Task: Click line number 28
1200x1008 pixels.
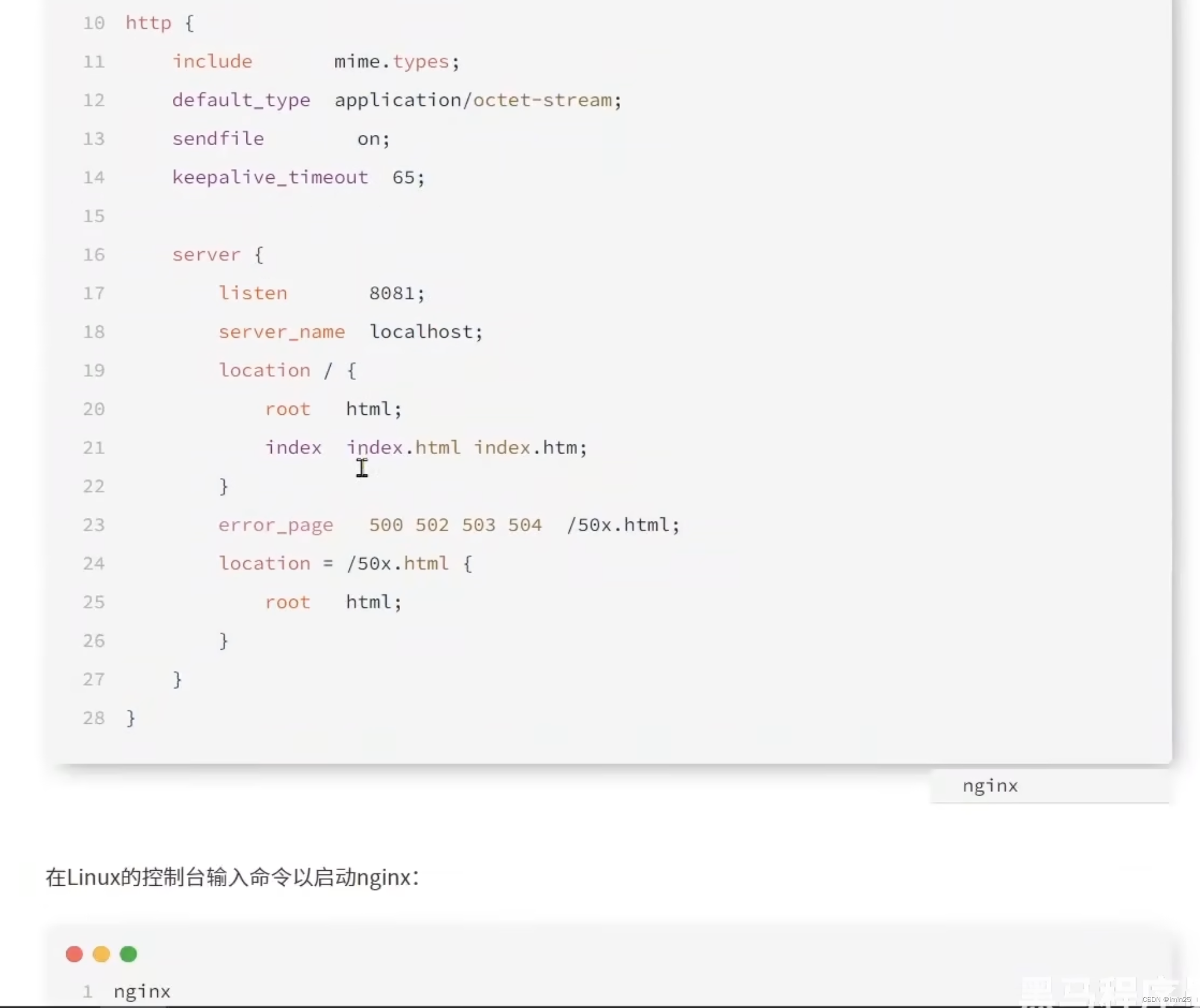Action: (x=94, y=718)
